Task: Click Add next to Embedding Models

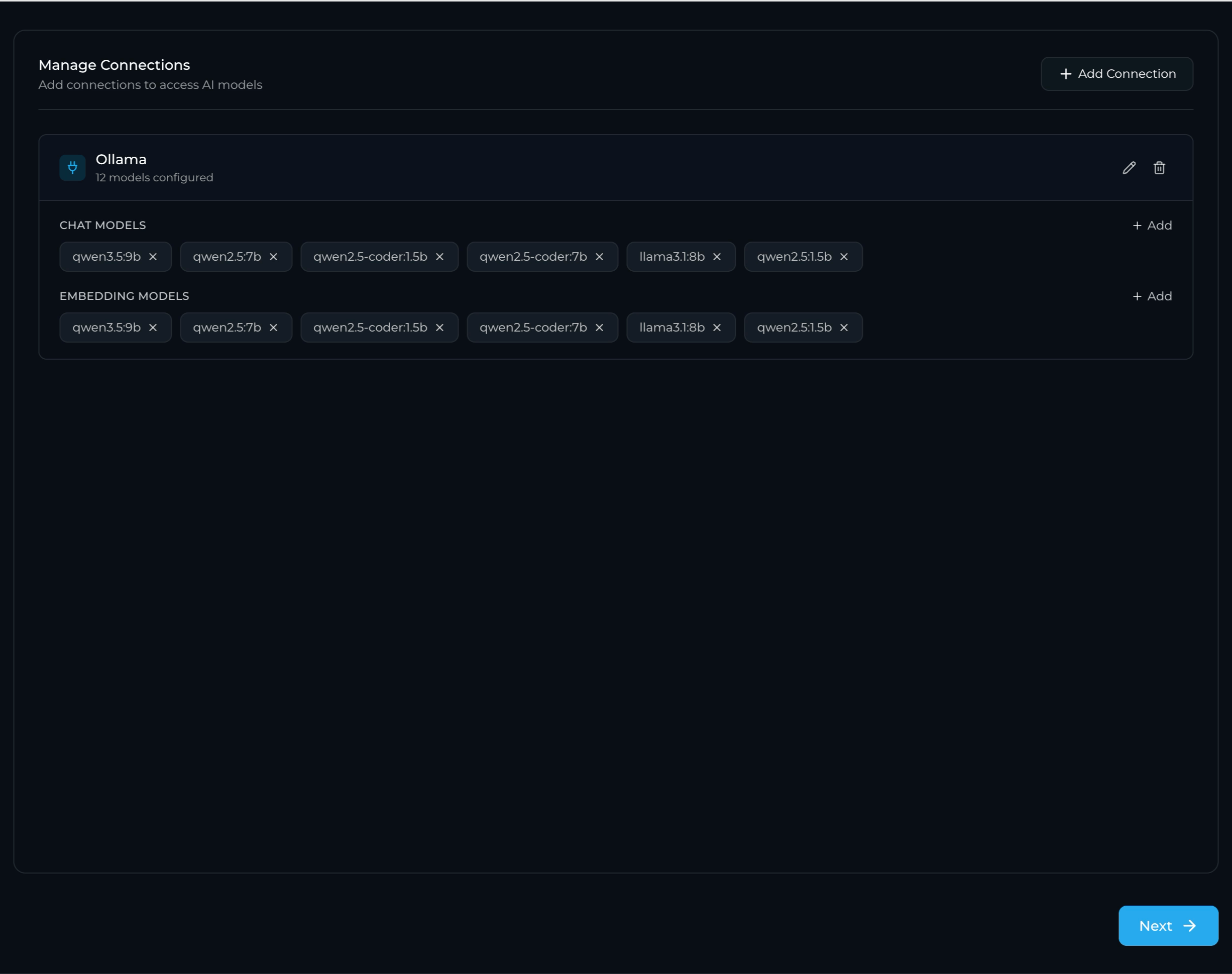Action: pyautogui.click(x=1151, y=295)
